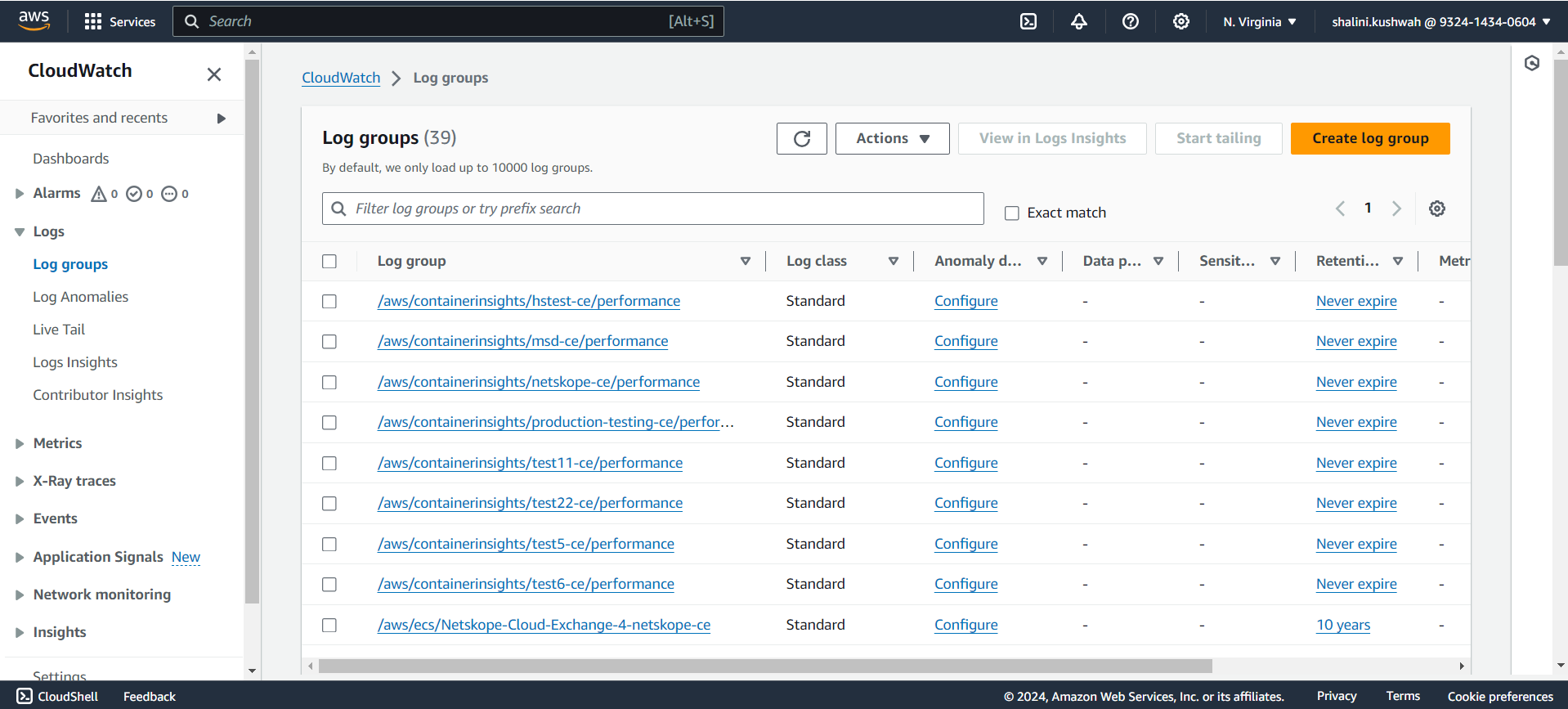Sort by Data protection column arrow
This screenshot has height=709, width=1568.
(x=1158, y=261)
